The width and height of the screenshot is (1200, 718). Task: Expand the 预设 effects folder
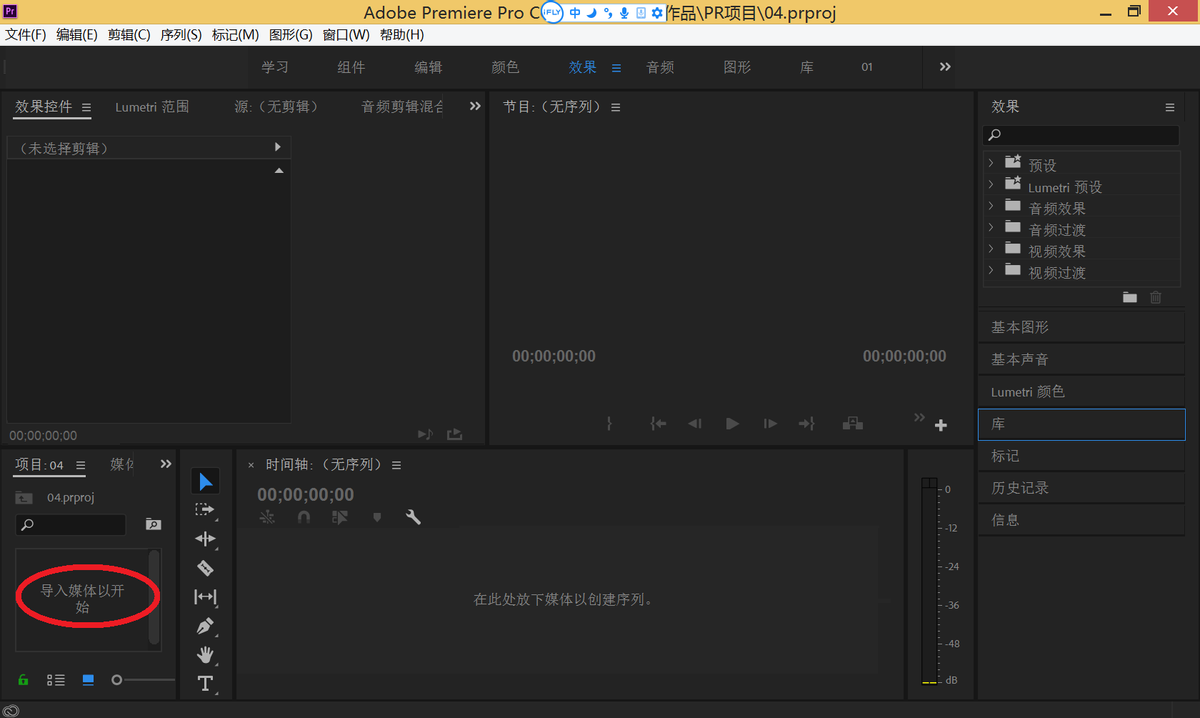coord(991,163)
